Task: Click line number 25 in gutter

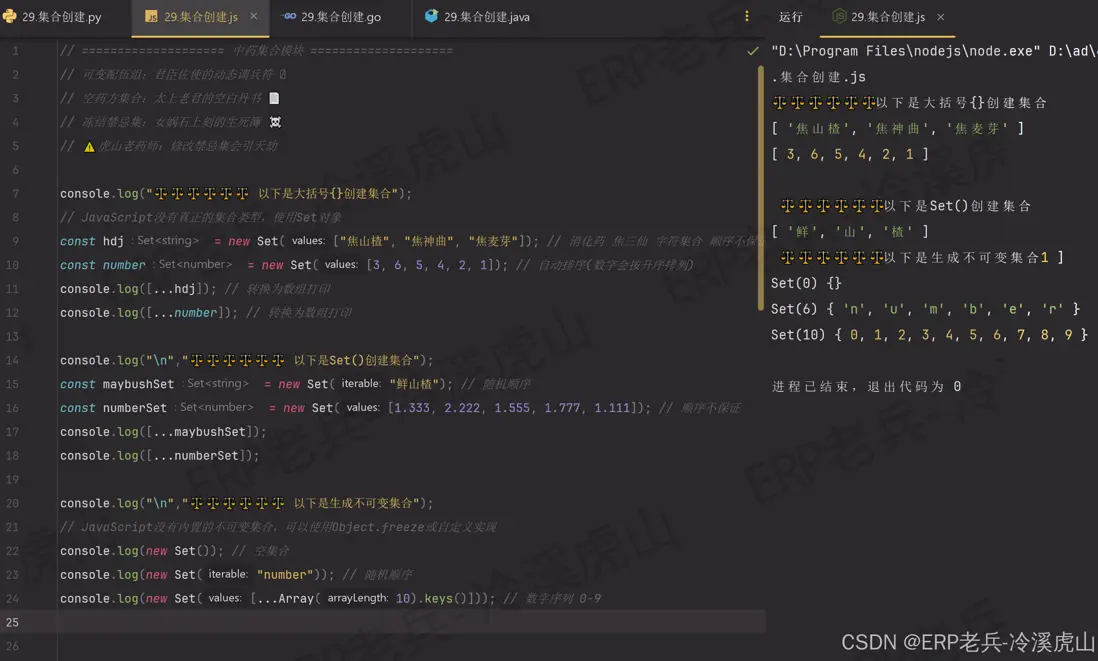Action: (x=12, y=622)
